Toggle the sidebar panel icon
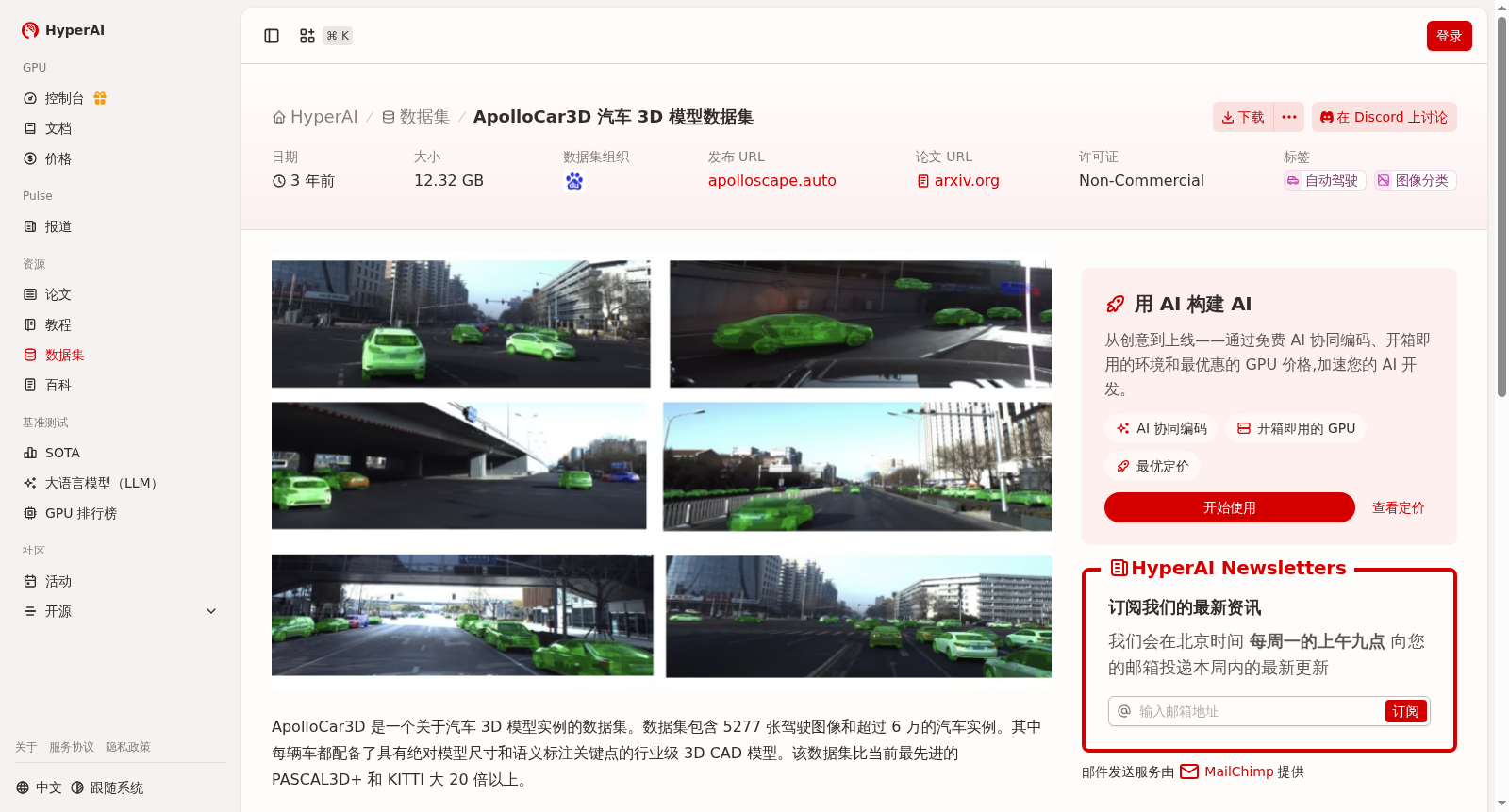The width and height of the screenshot is (1509, 812). click(x=272, y=36)
